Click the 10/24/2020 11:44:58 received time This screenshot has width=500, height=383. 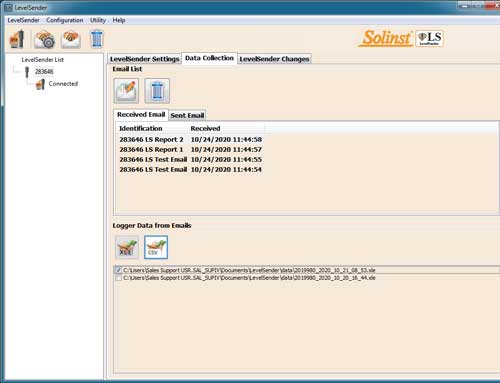[226, 139]
